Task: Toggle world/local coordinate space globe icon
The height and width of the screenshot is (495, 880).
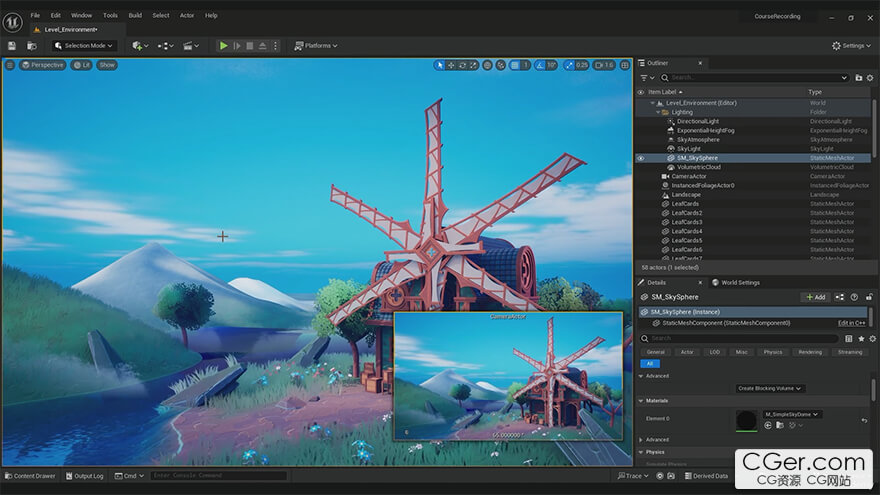Action: coord(487,65)
